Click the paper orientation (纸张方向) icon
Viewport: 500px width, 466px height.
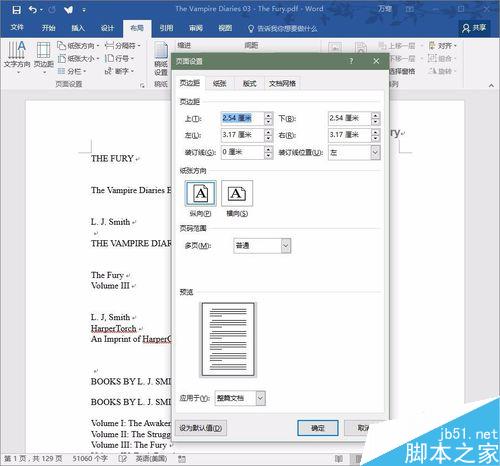click(x=61, y=45)
